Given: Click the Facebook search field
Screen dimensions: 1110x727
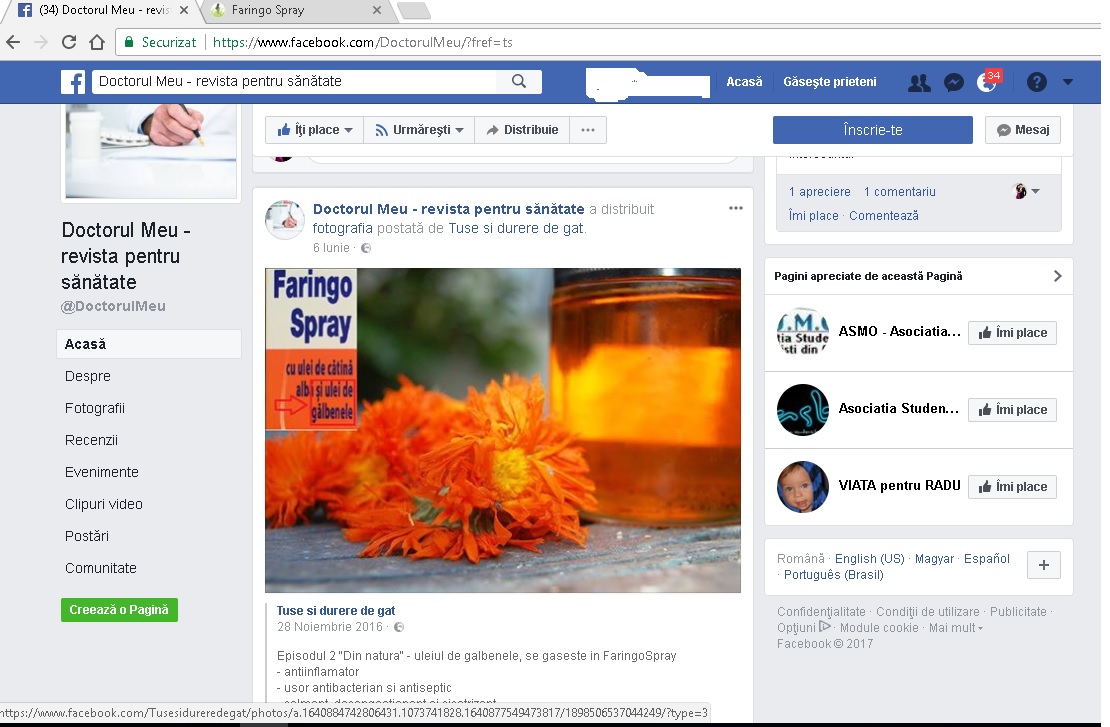Looking at the screenshot, I should 294,81.
